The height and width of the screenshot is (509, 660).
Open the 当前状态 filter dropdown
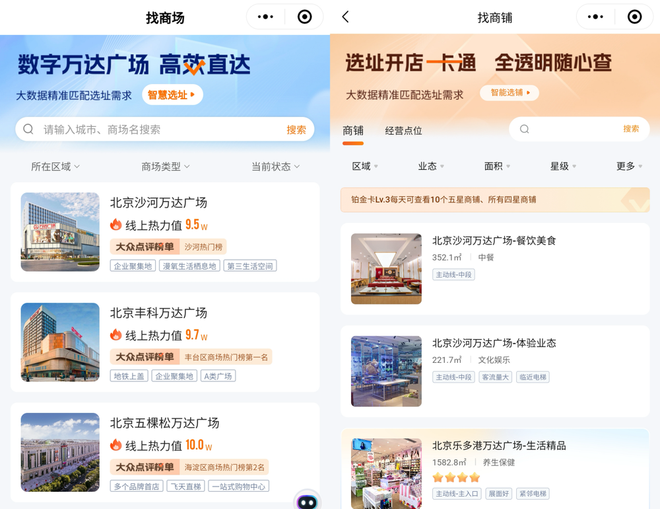pyautogui.click(x=275, y=167)
